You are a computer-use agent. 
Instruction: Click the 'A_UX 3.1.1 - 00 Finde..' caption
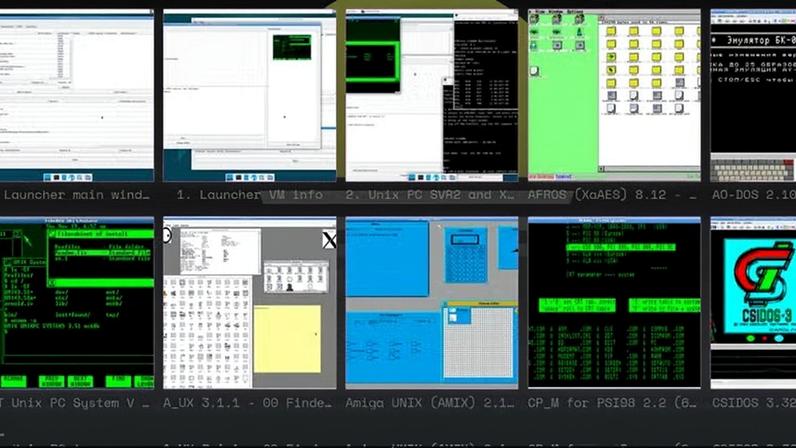point(247,403)
